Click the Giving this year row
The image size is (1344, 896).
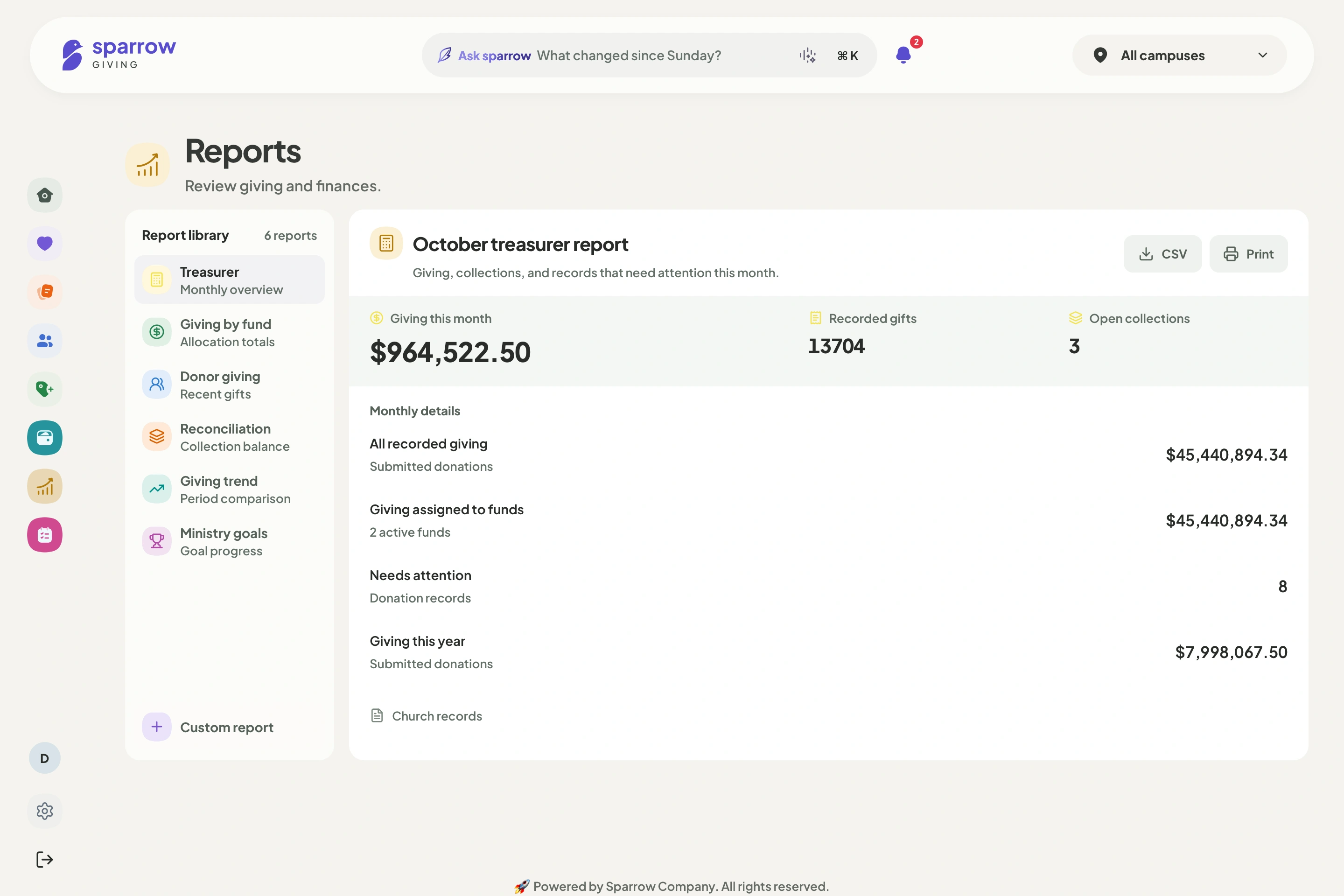pos(828,652)
